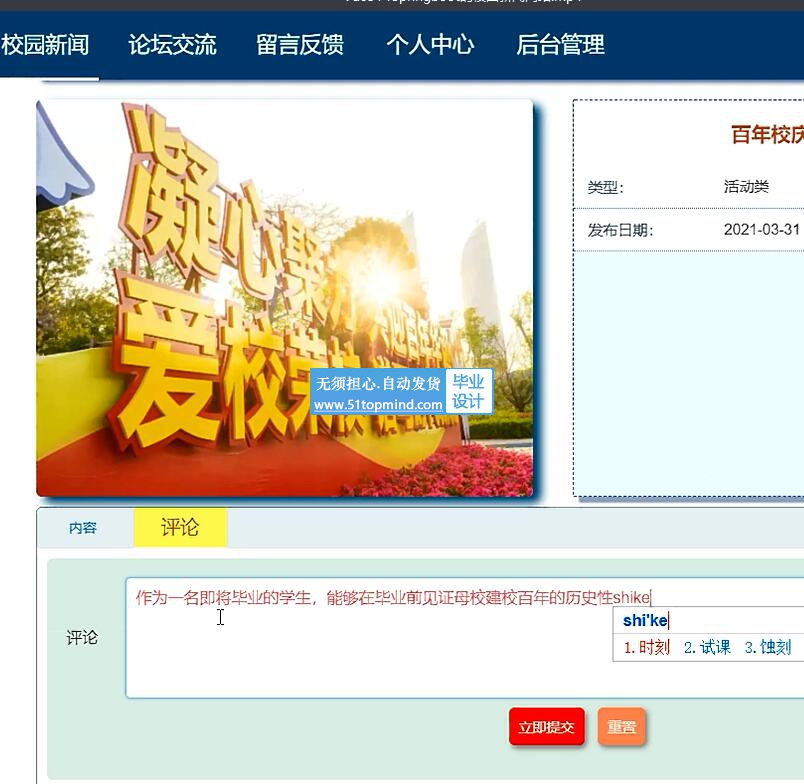Screen dimensions: 804x784
Task: Click the 活动类 type value
Action: coord(746,187)
